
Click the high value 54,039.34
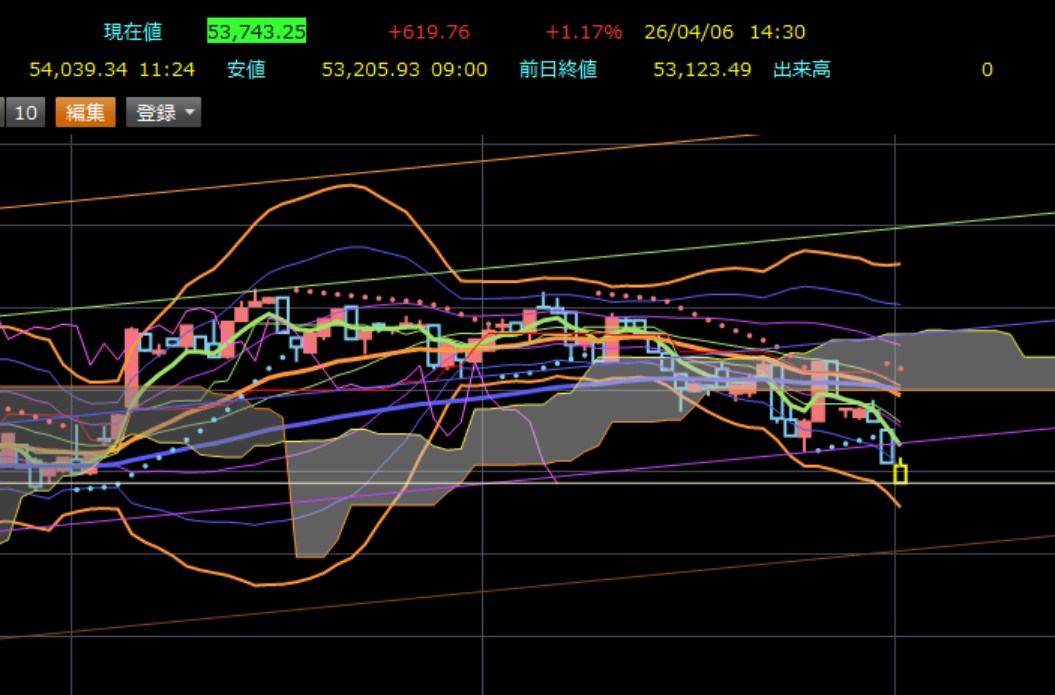pyautogui.click(x=79, y=70)
